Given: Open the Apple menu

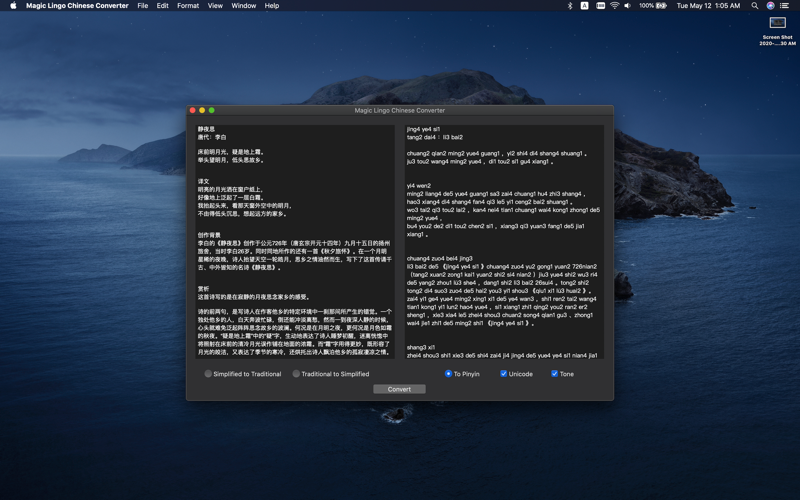Looking at the screenshot, I should [x=13, y=6].
